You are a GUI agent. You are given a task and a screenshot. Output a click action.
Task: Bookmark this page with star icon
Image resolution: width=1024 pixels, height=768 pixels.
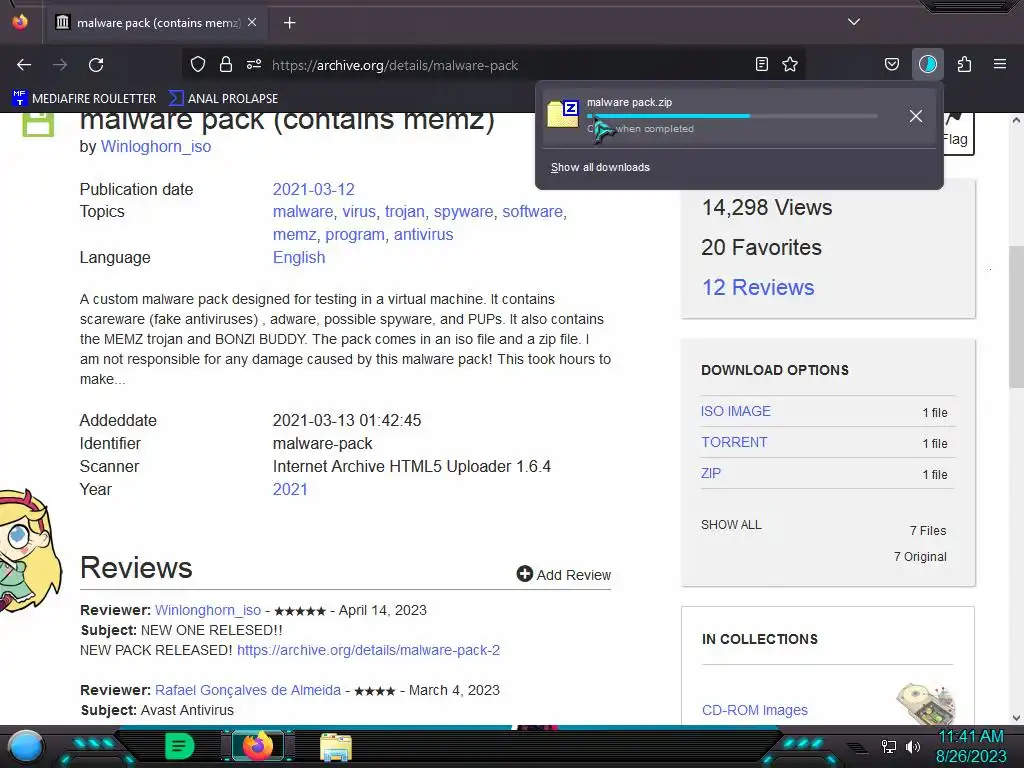[790, 65]
